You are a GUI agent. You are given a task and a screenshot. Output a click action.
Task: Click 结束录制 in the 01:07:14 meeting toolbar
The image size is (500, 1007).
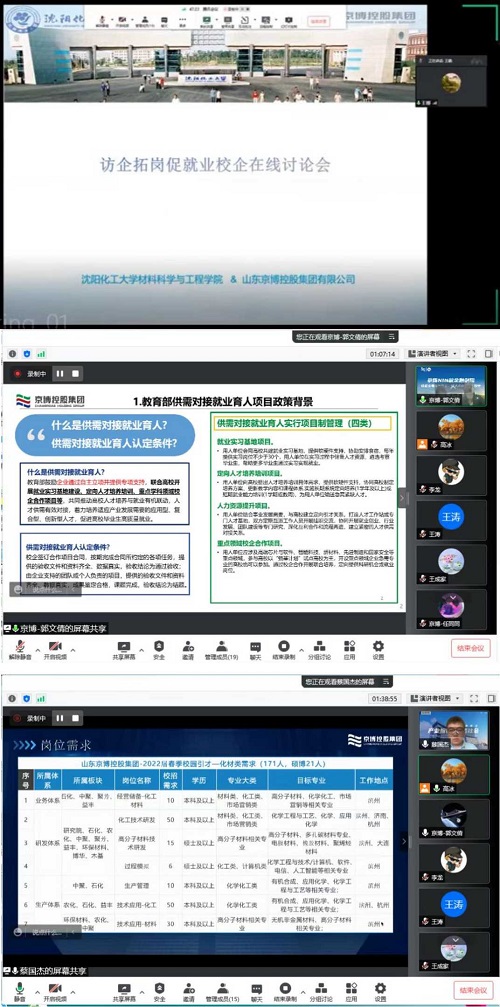[x=283, y=651]
